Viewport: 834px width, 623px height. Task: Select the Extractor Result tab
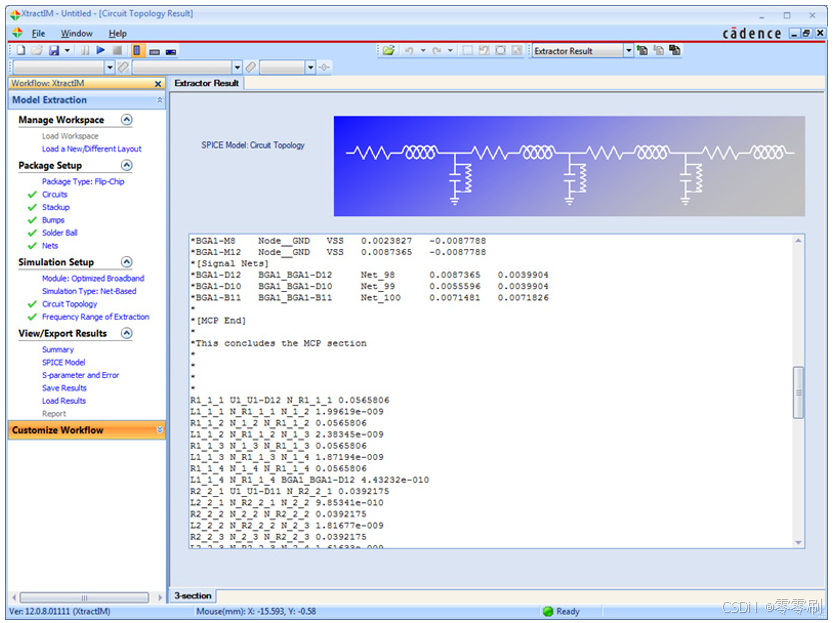[206, 84]
